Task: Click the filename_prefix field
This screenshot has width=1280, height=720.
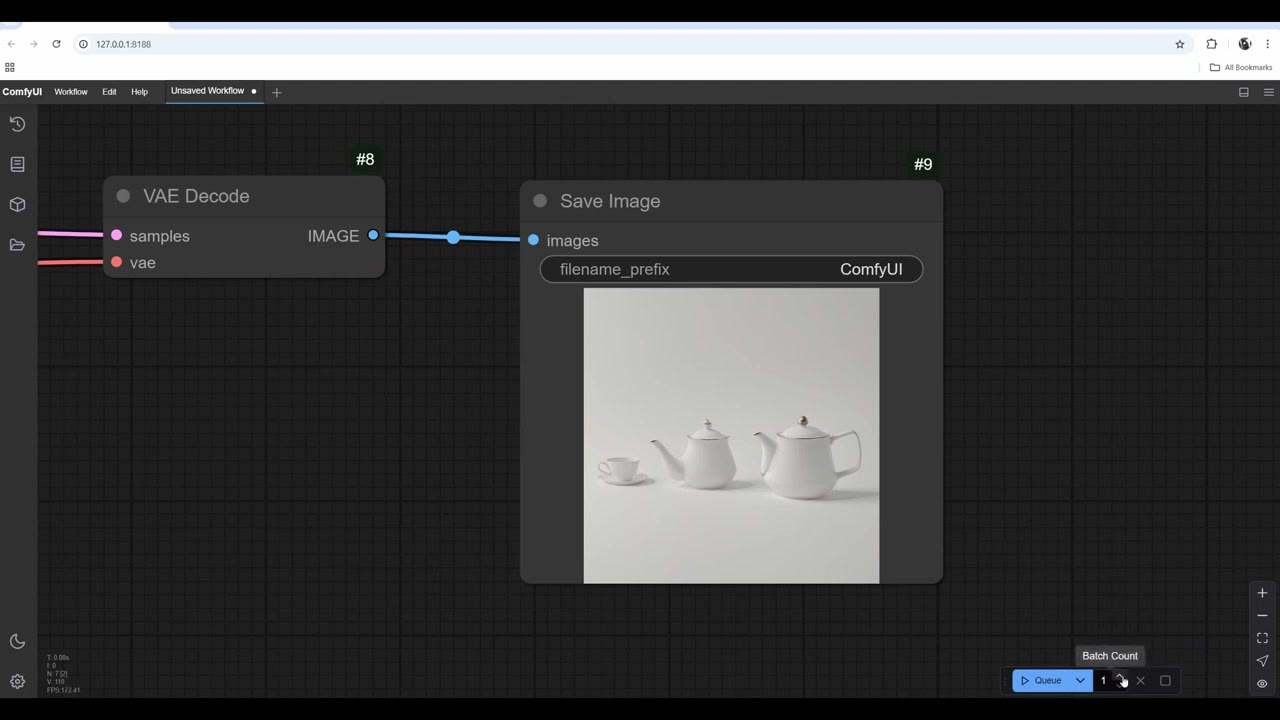Action: [x=731, y=269]
